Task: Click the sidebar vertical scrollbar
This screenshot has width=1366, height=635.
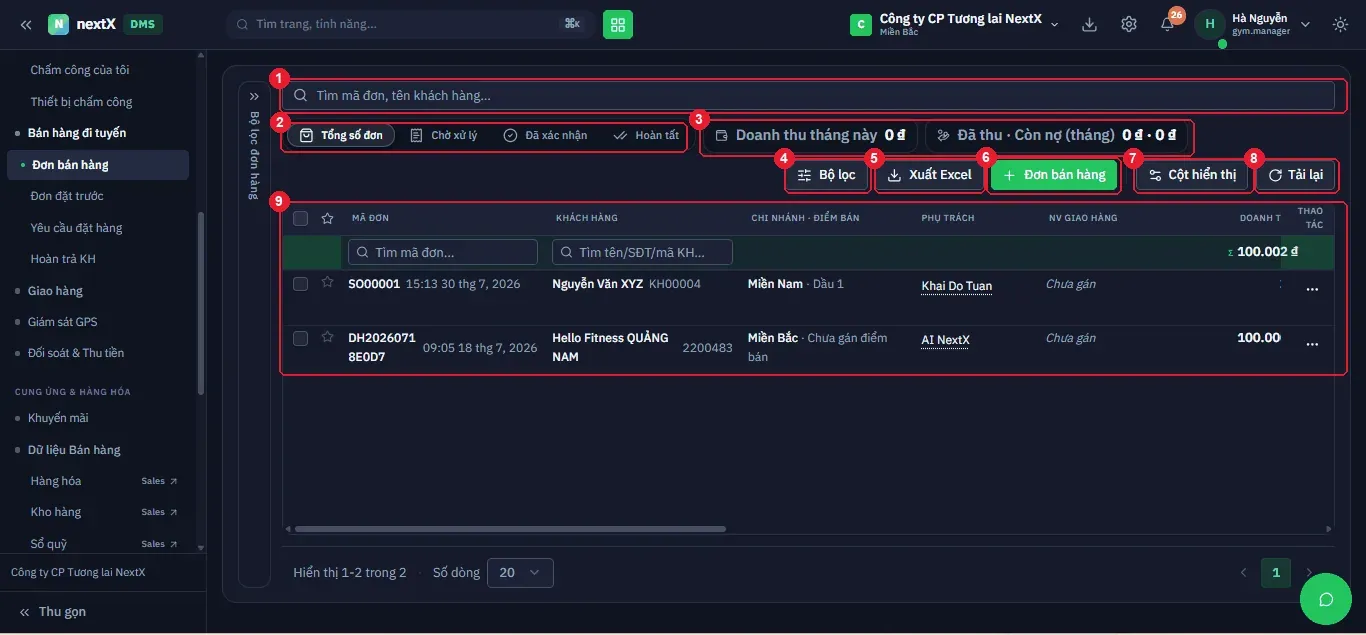Action: coord(201,302)
